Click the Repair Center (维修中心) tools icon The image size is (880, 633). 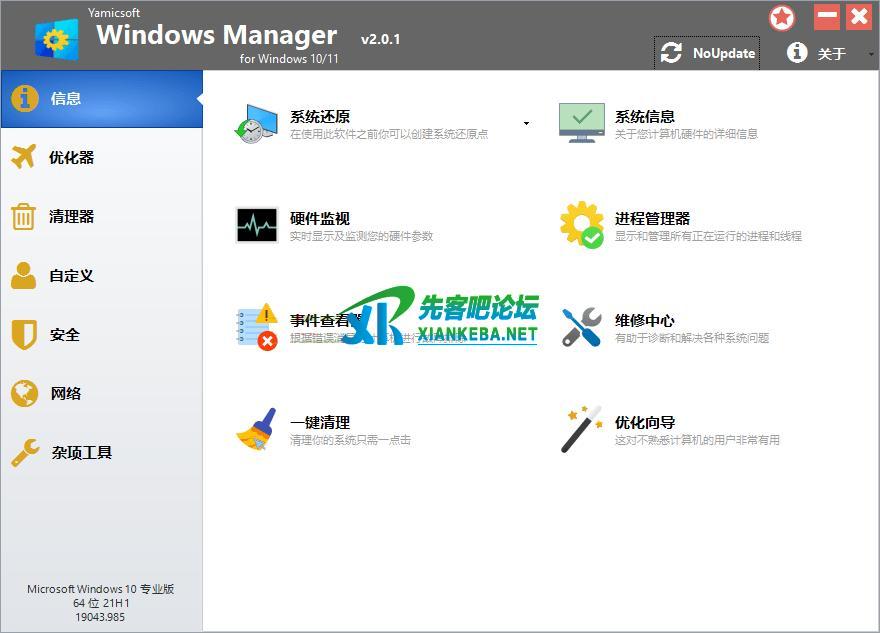pyautogui.click(x=581, y=327)
